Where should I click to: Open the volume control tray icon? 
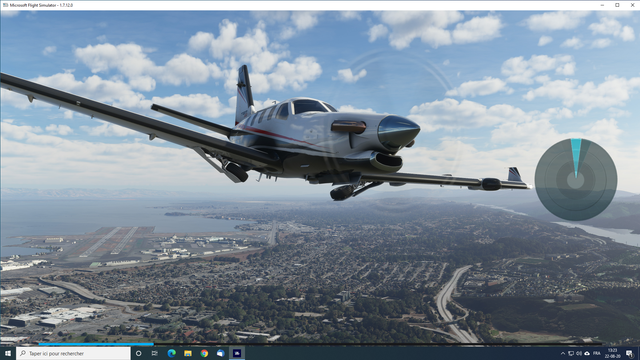pyautogui.click(x=579, y=353)
